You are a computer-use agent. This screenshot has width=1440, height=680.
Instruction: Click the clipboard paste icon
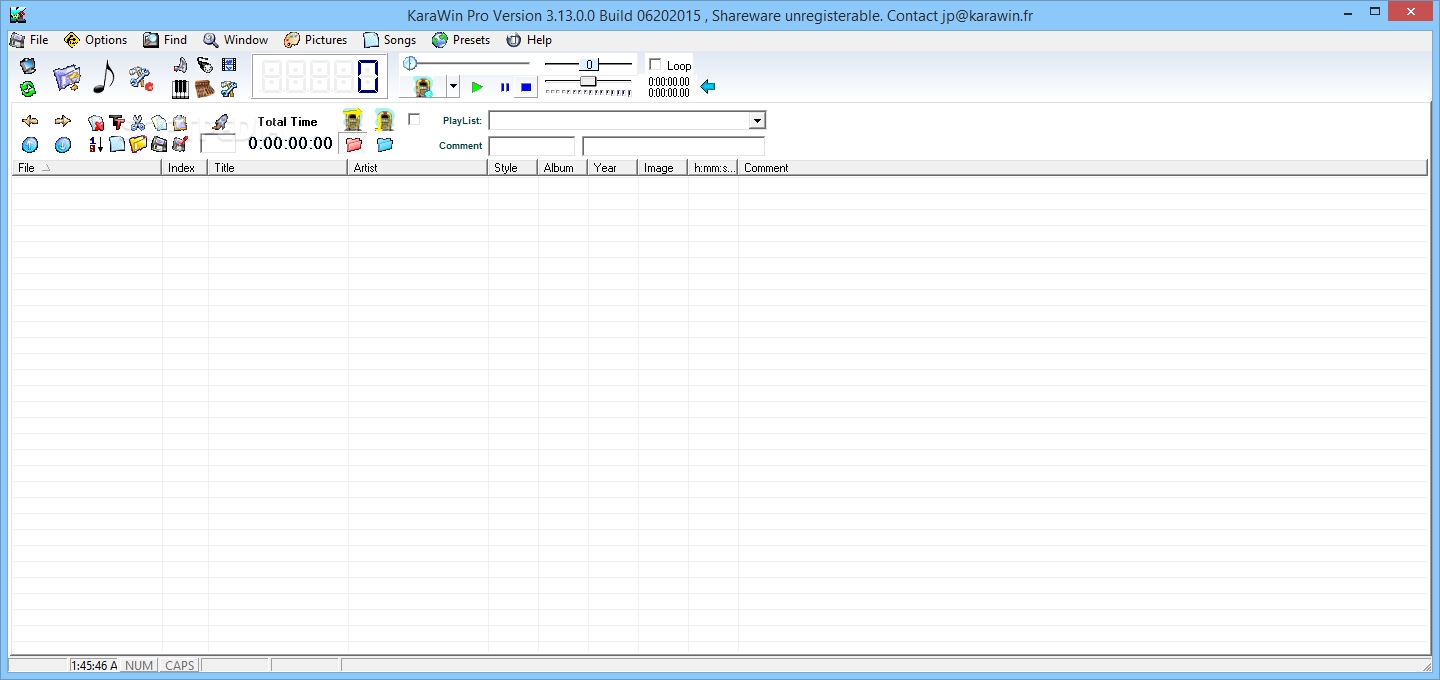[180, 123]
